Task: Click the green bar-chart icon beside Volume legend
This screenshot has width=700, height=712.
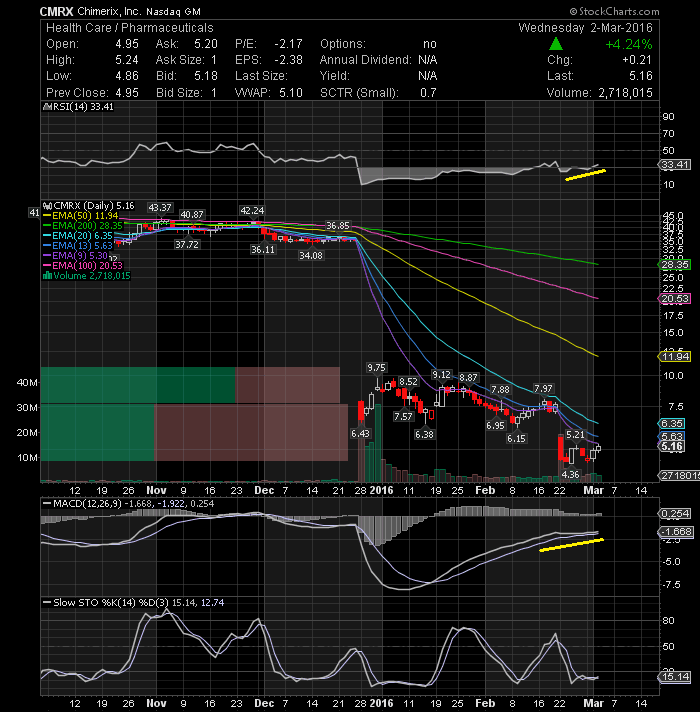Action: (47, 276)
